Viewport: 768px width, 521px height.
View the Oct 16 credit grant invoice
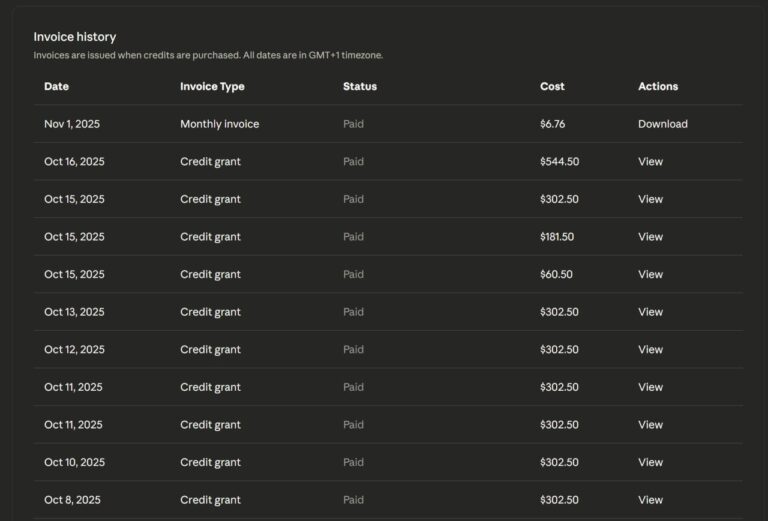(x=650, y=162)
